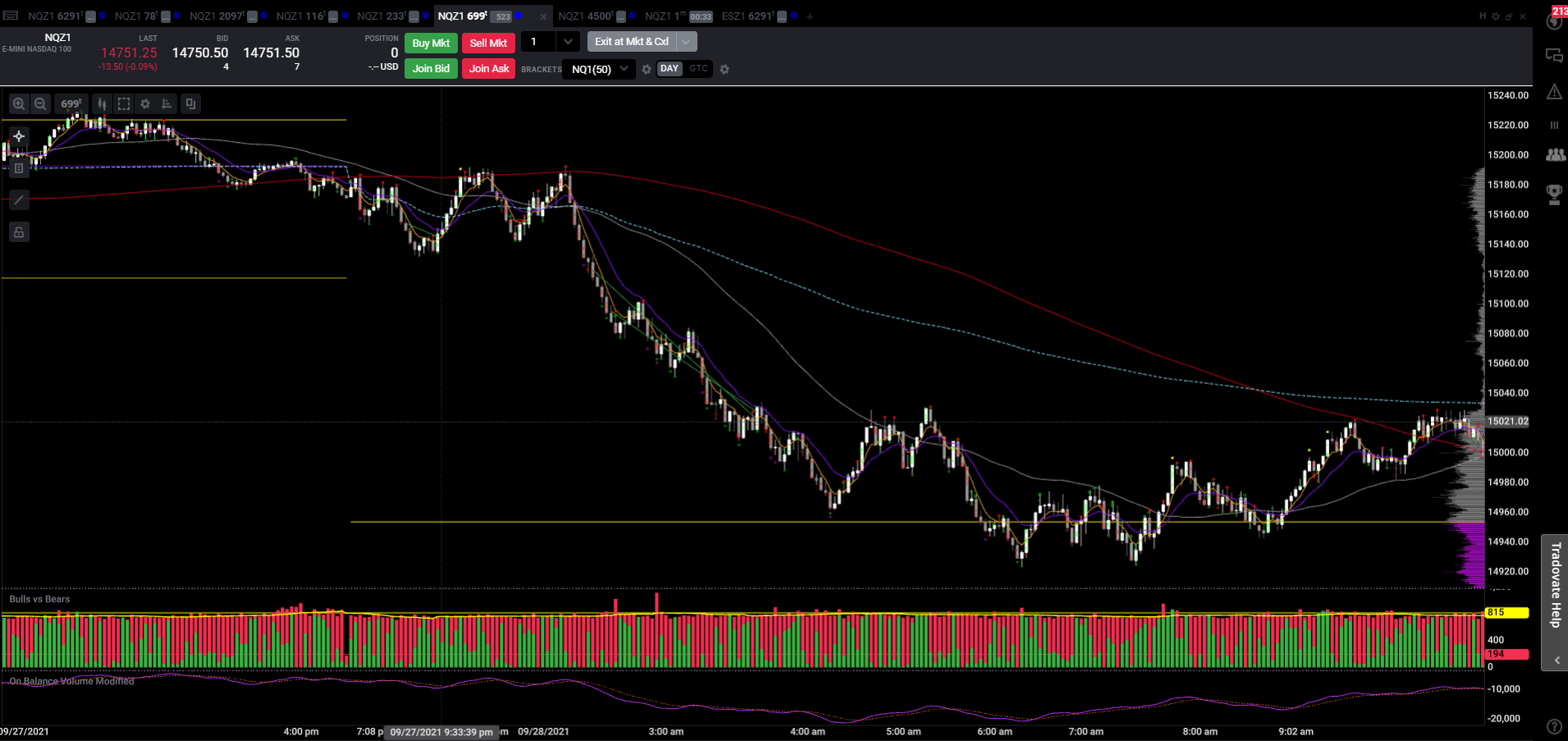Click the Join Bid button

[x=431, y=69]
